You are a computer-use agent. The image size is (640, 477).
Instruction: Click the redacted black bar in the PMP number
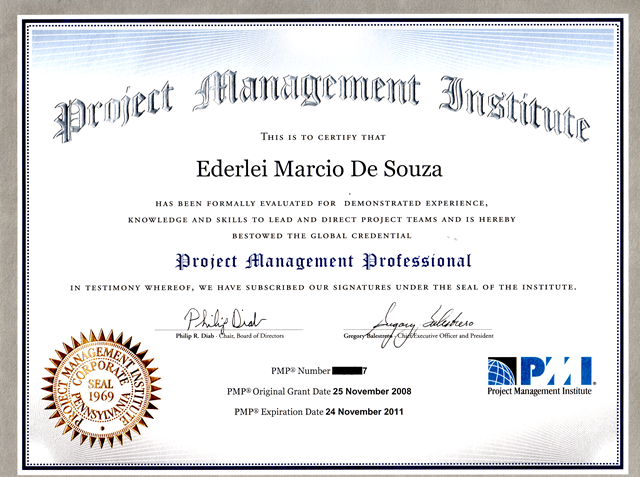pyautogui.click(x=347, y=371)
